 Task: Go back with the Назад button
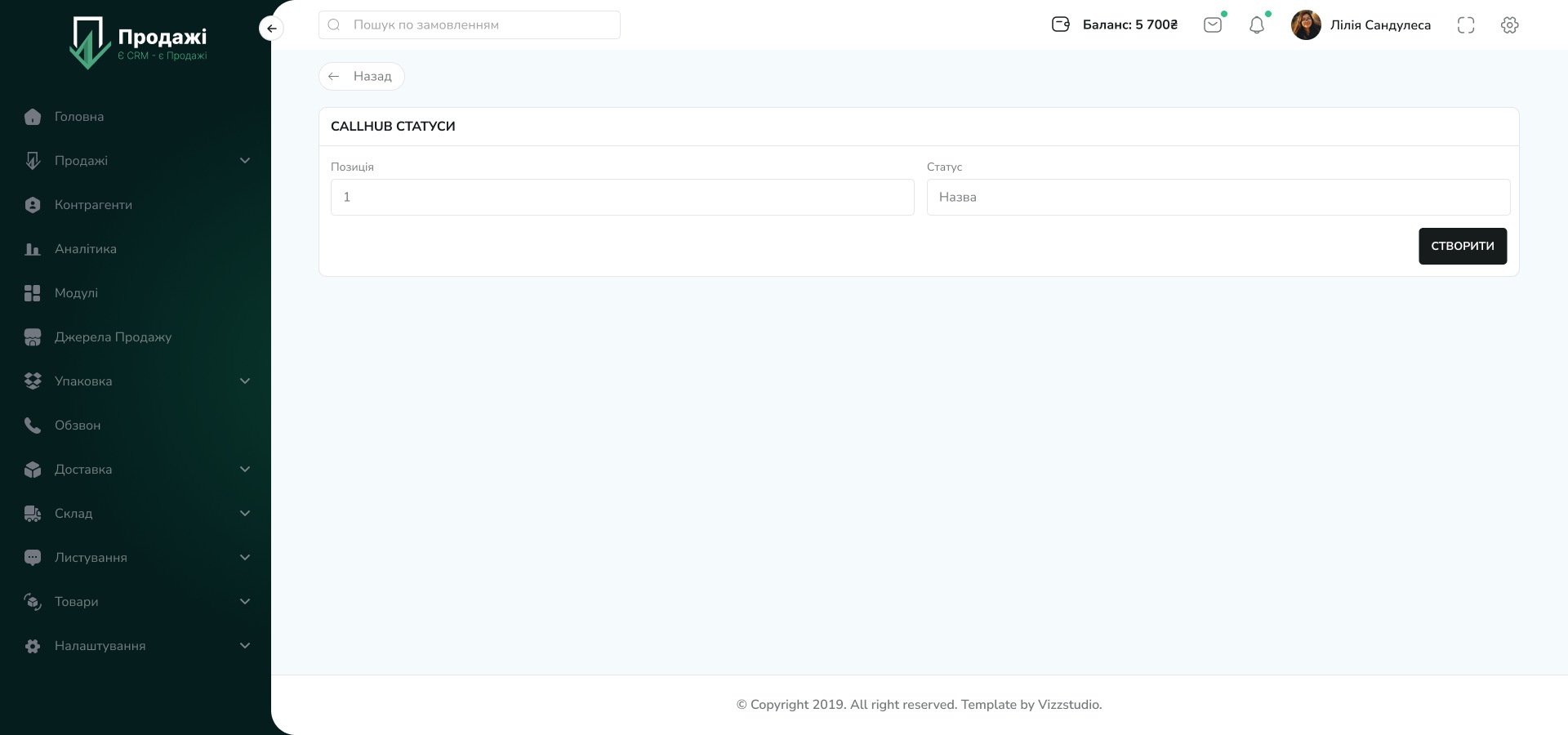point(361,76)
